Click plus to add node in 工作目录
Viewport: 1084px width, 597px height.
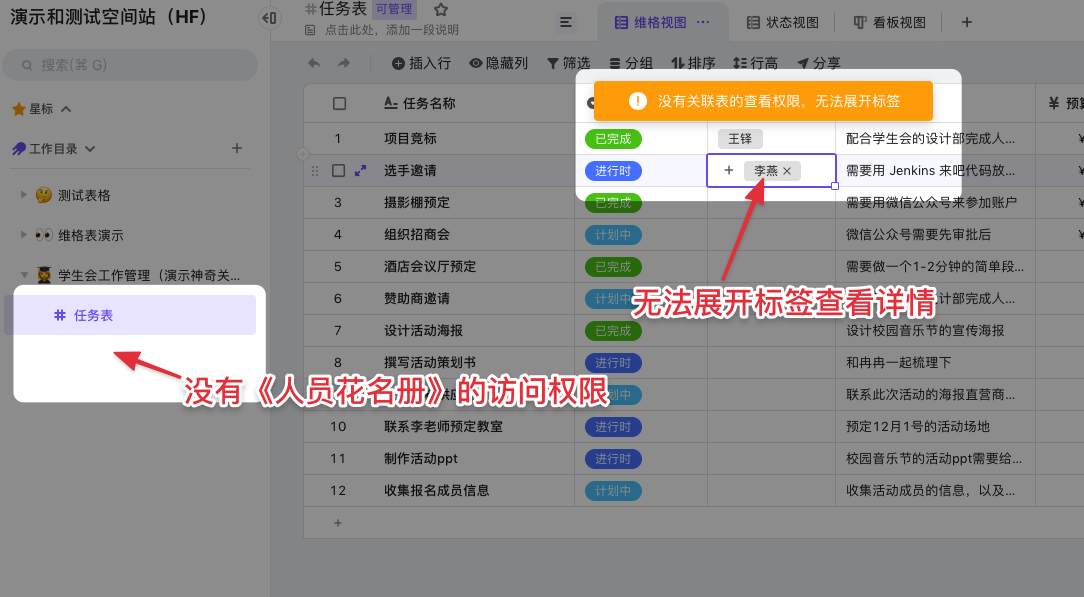click(237, 148)
